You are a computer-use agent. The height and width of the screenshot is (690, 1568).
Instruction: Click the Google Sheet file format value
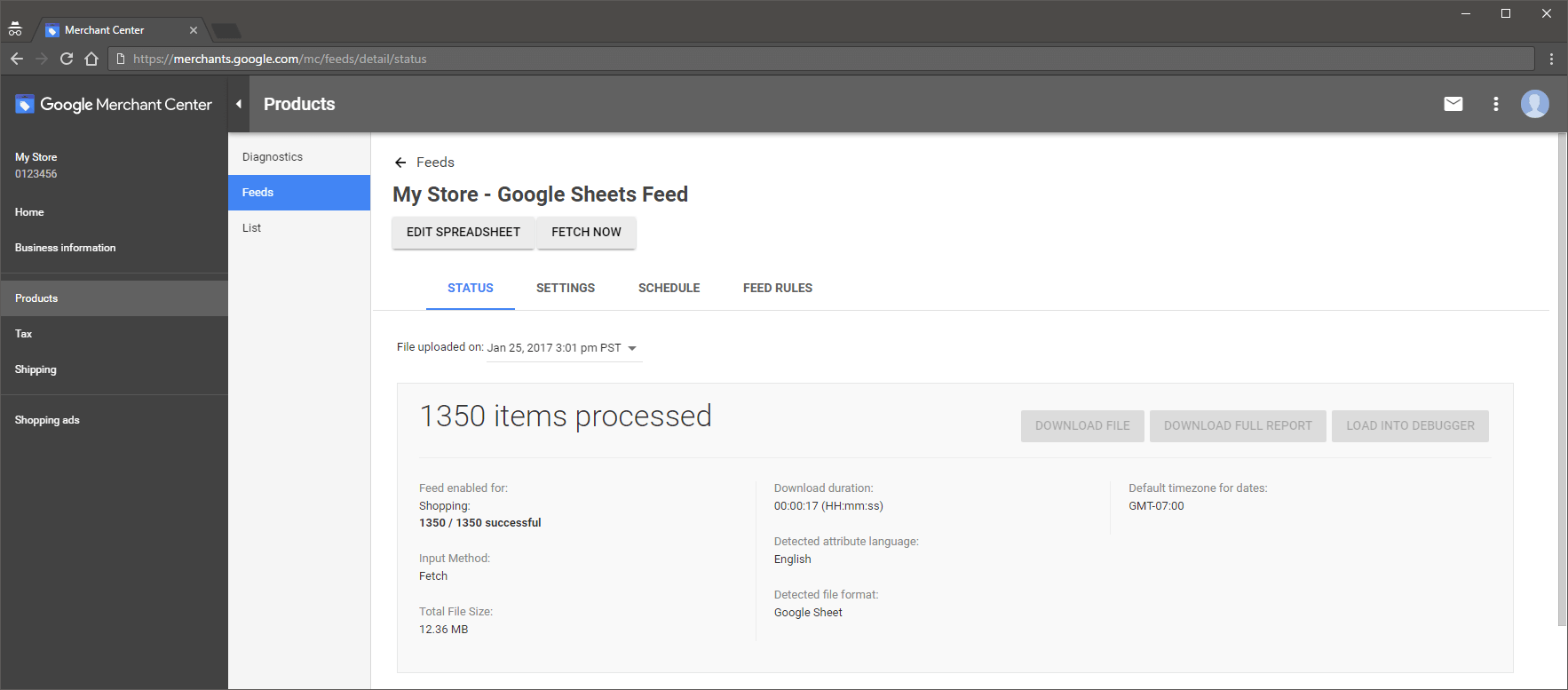click(808, 613)
